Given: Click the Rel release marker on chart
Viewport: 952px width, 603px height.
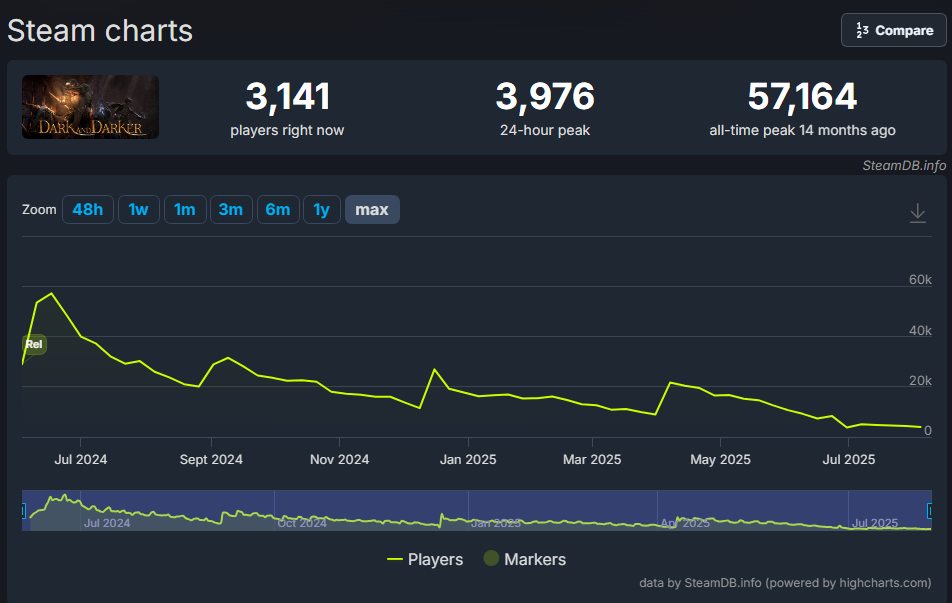Looking at the screenshot, I should [34, 344].
